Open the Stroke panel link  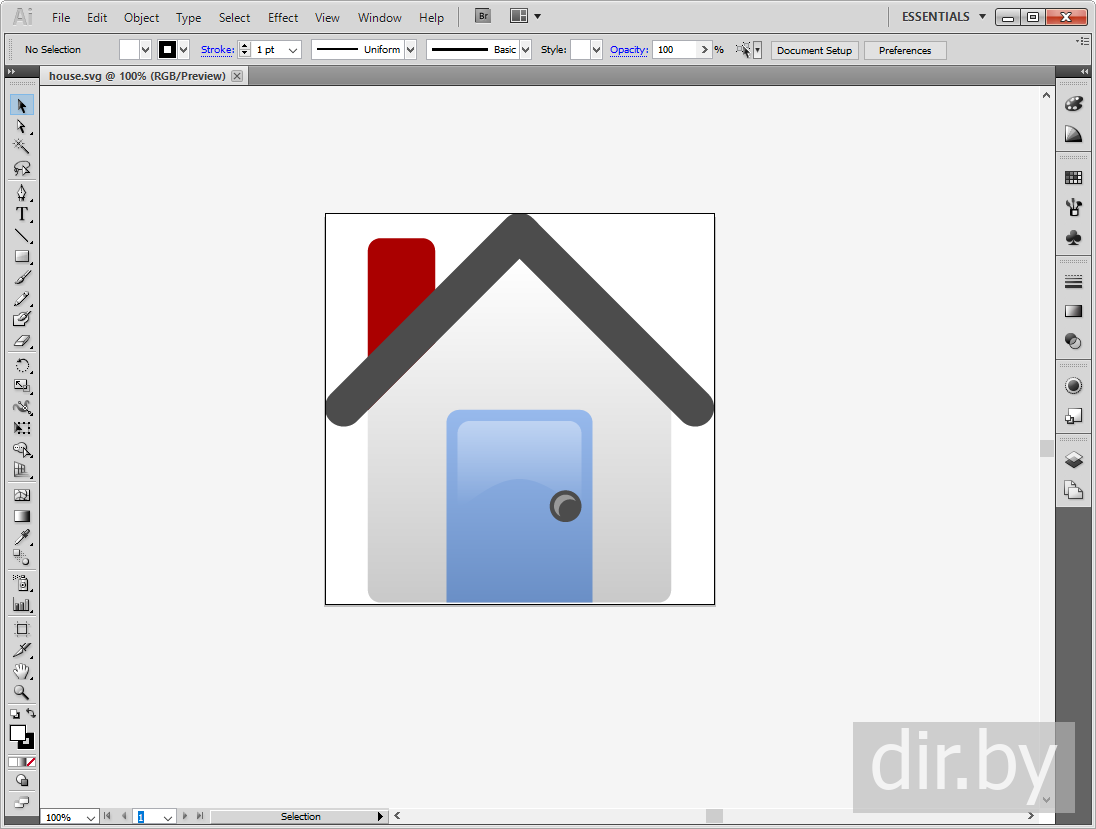point(217,50)
